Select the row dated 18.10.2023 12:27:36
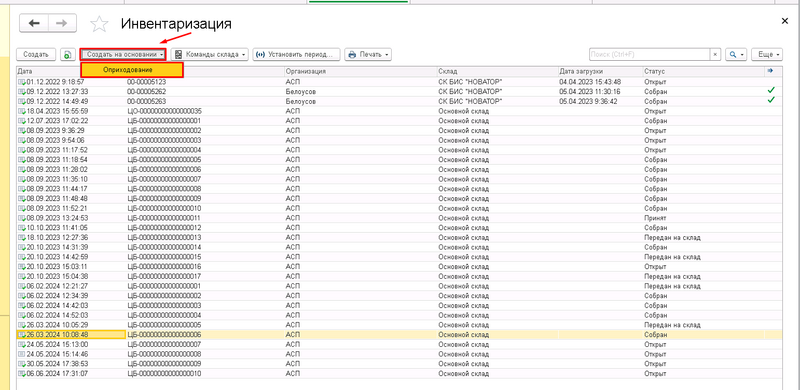This screenshot has width=800, height=390. [x=399, y=237]
